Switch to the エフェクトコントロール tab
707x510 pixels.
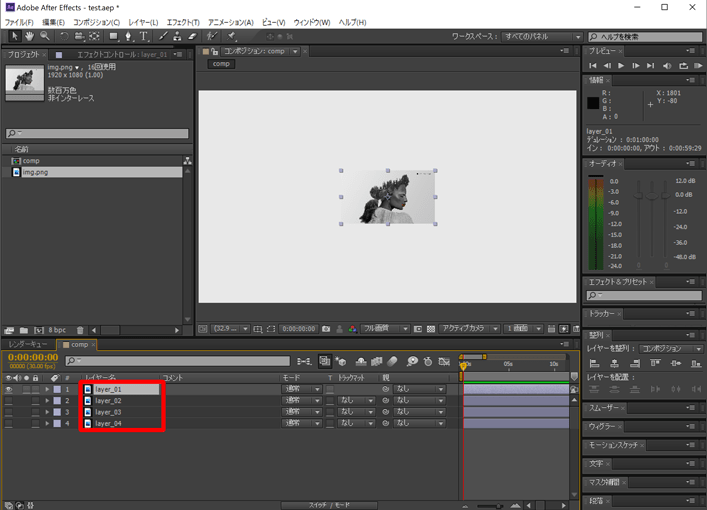pyautogui.click(x=122, y=55)
